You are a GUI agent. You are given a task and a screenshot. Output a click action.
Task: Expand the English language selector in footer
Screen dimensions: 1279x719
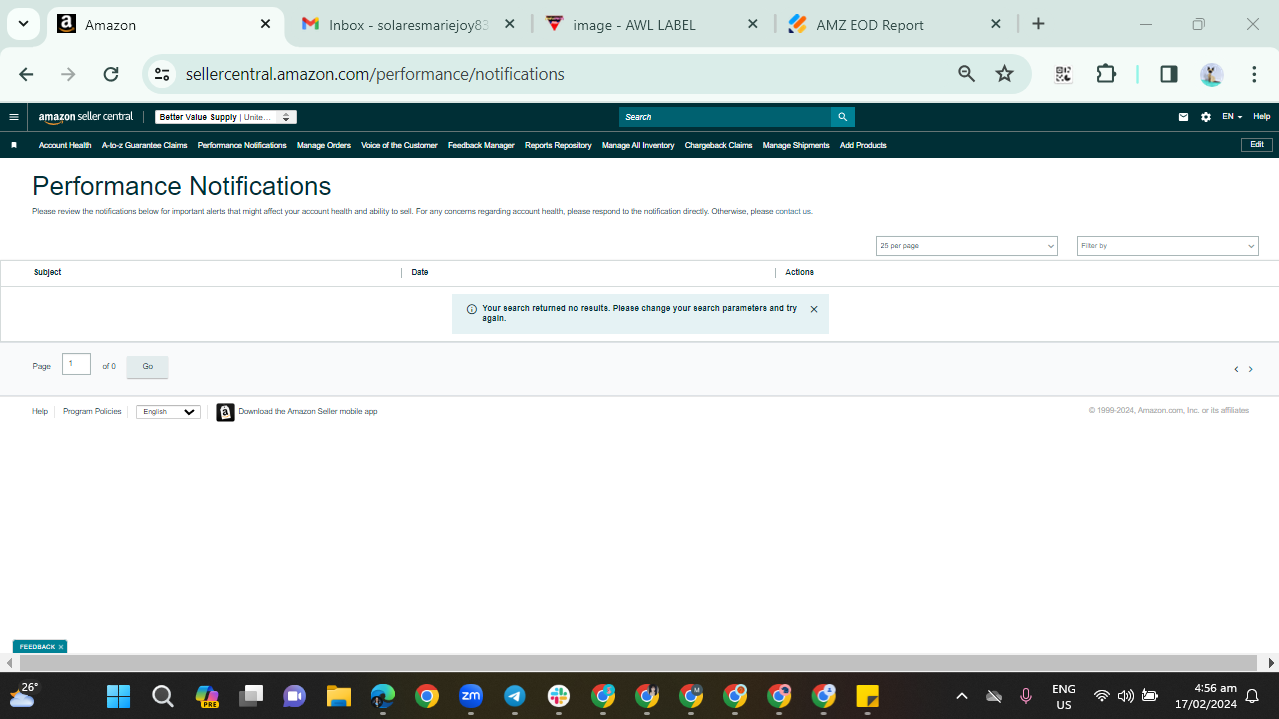[x=169, y=412]
